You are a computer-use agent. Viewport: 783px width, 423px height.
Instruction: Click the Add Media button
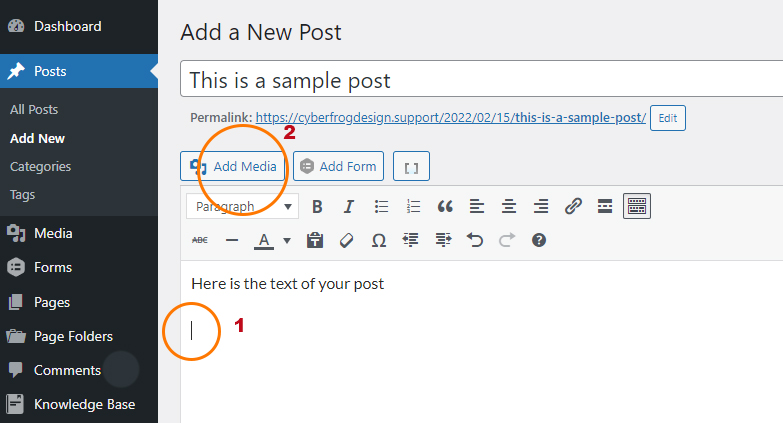pos(234,166)
